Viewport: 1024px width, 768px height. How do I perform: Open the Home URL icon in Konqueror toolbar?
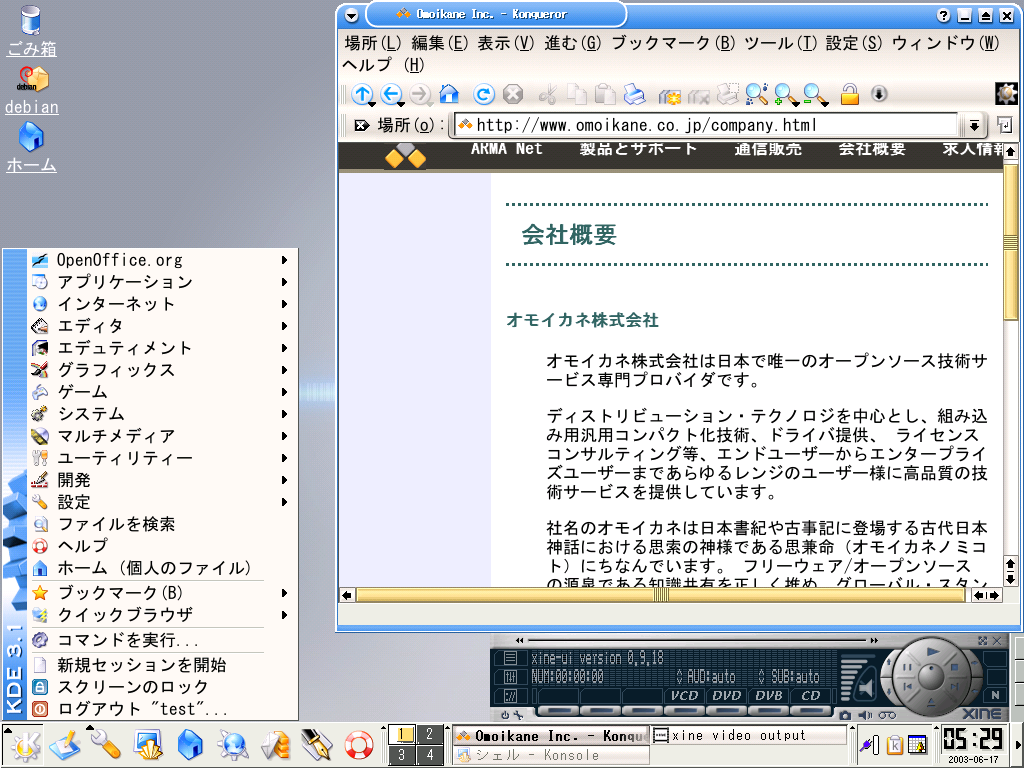click(449, 95)
